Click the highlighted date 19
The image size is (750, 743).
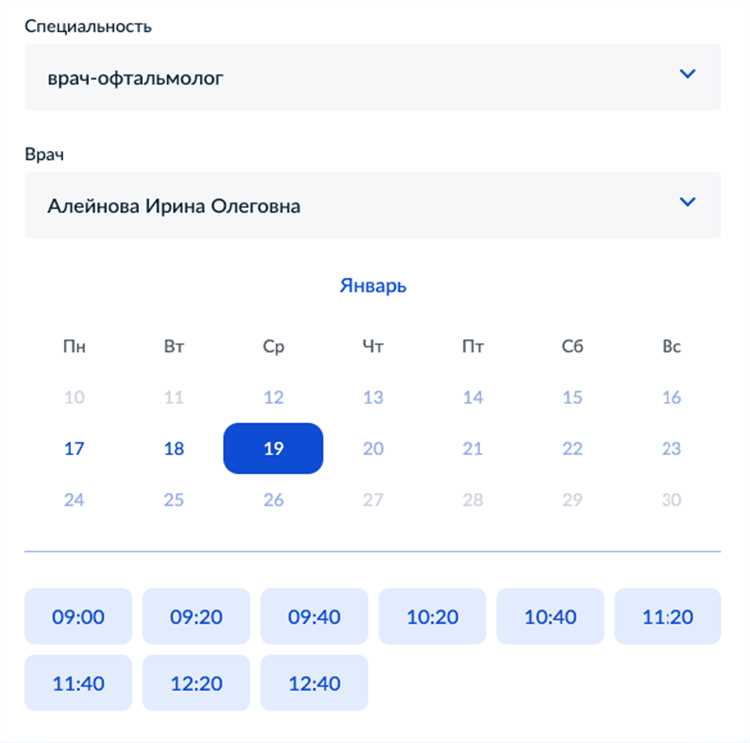pos(273,448)
